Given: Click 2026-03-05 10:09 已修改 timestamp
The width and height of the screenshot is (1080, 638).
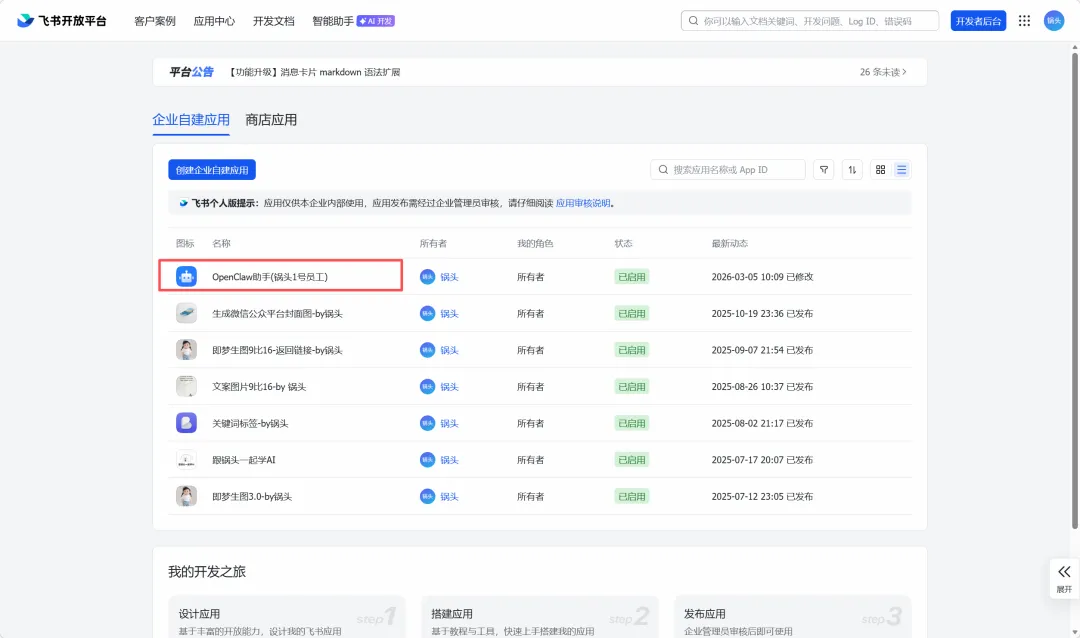Looking at the screenshot, I should pos(762,277).
